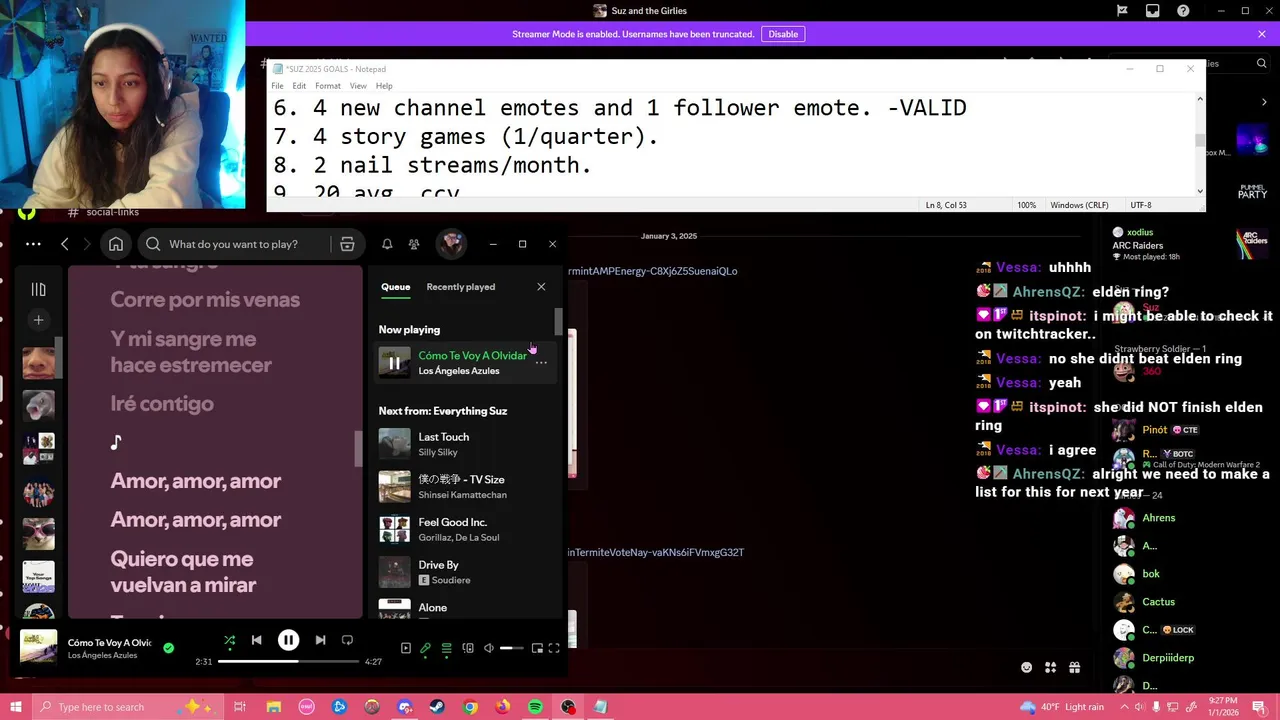This screenshot has width=1280, height=720.
Task: Open Discord apps icon beside the emoji picker
Action: [x=1050, y=667]
